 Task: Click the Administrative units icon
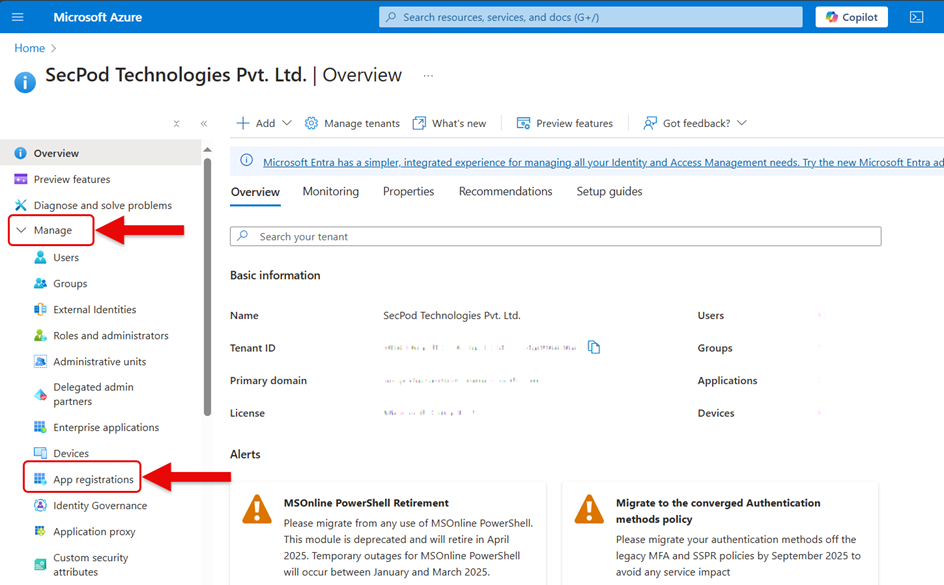pos(40,362)
